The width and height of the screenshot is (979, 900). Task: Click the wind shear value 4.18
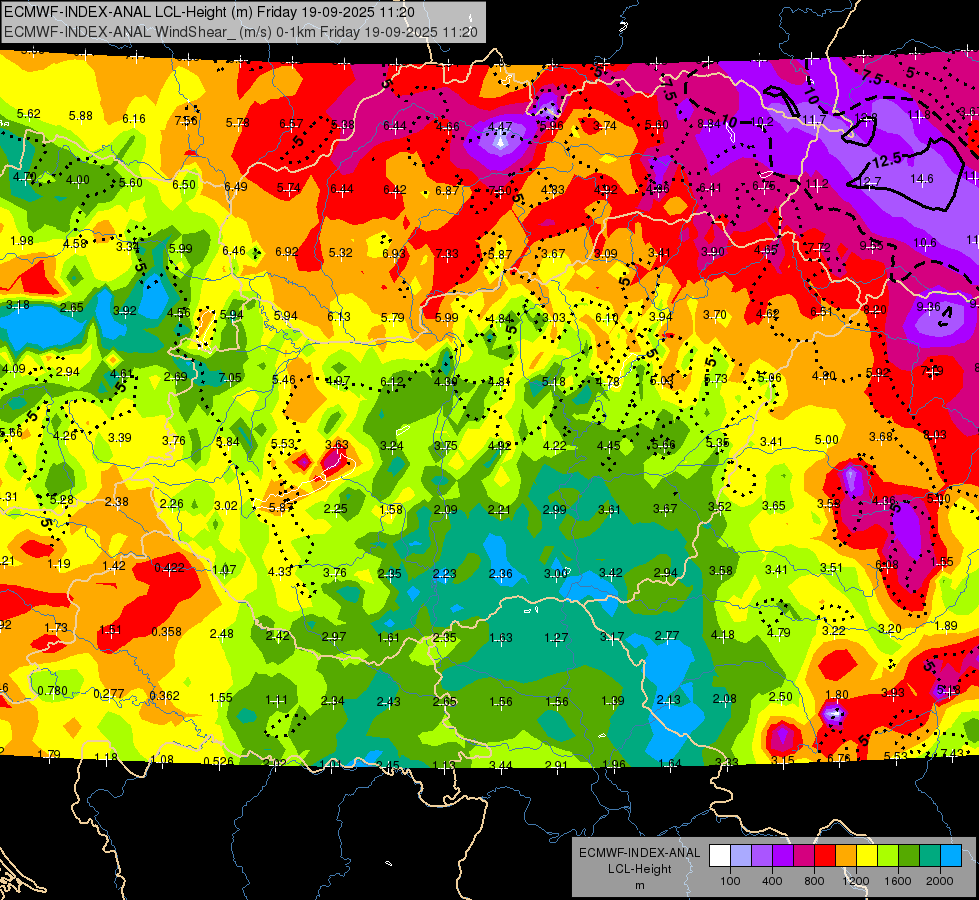[x=722, y=635]
